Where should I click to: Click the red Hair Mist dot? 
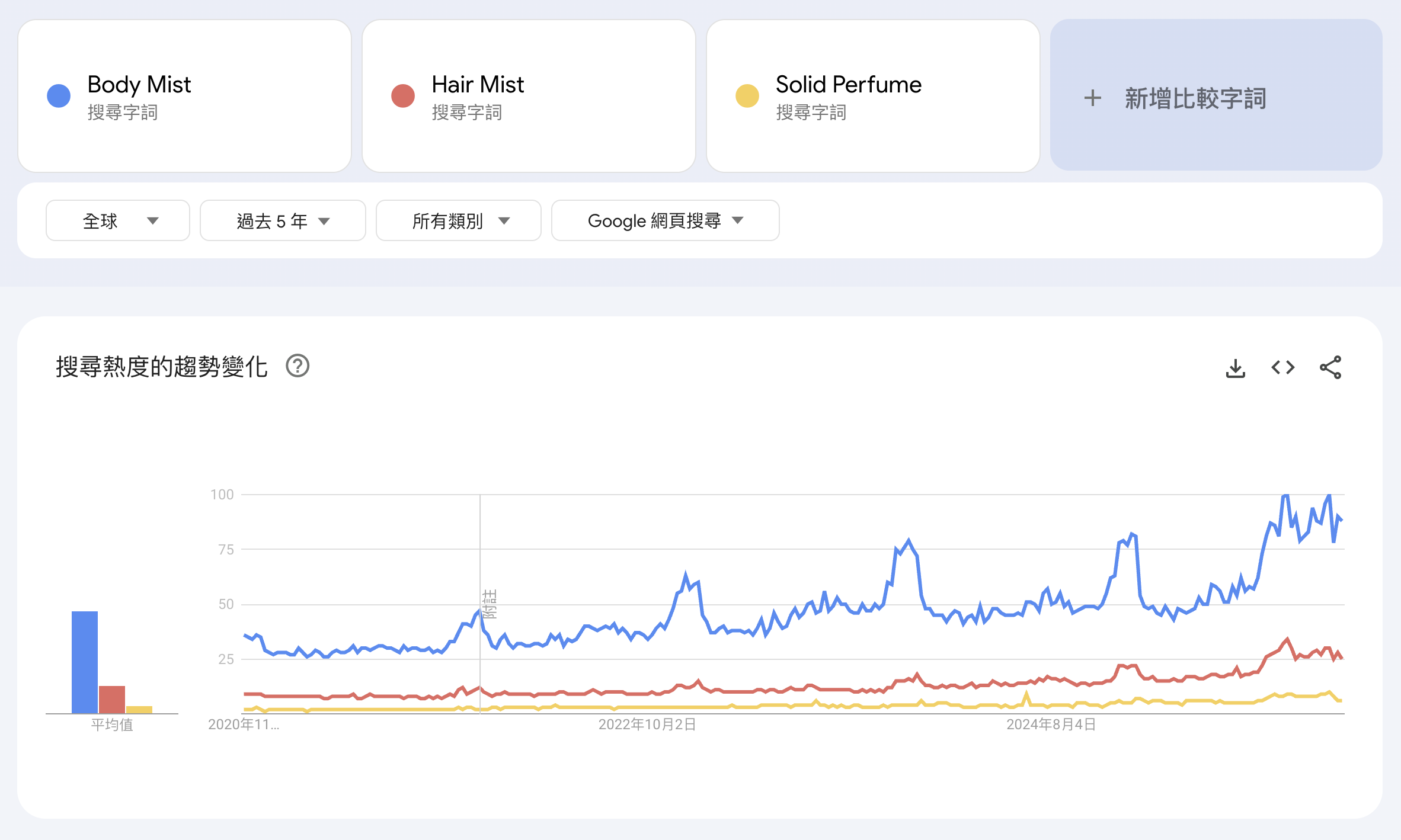403,96
